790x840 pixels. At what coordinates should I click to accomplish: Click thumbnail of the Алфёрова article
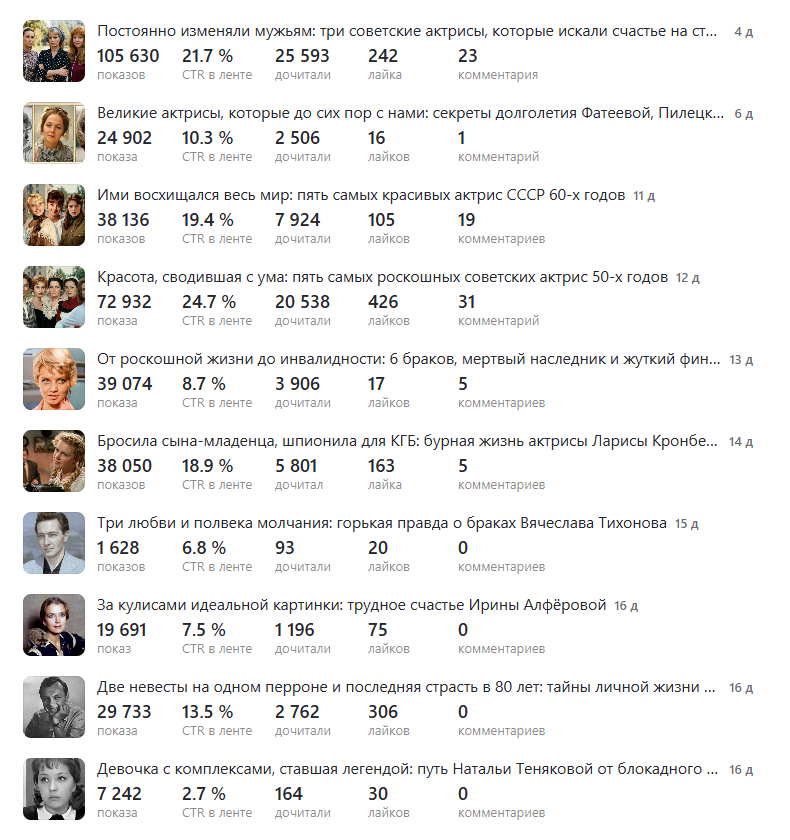(x=54, y=625)
